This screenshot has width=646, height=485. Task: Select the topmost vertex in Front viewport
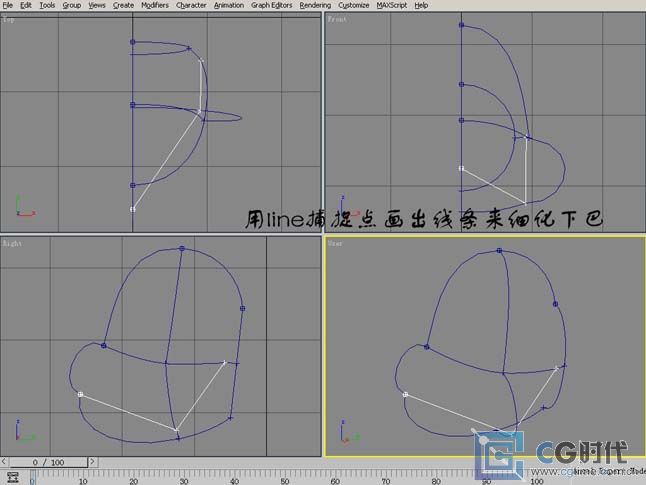(x=461, y=25)
